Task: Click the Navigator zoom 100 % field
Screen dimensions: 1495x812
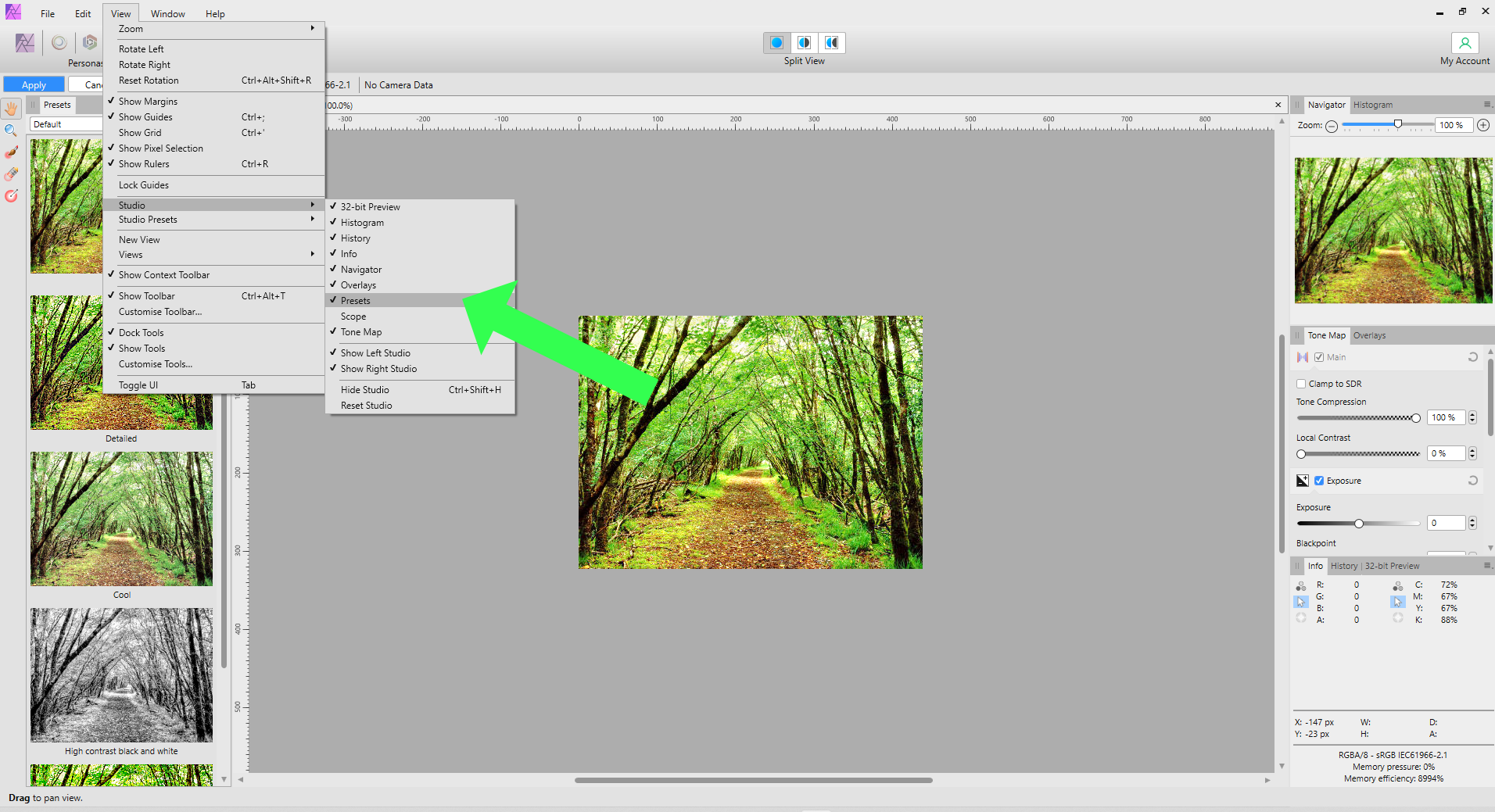Action: click(x=1454, y=125)
